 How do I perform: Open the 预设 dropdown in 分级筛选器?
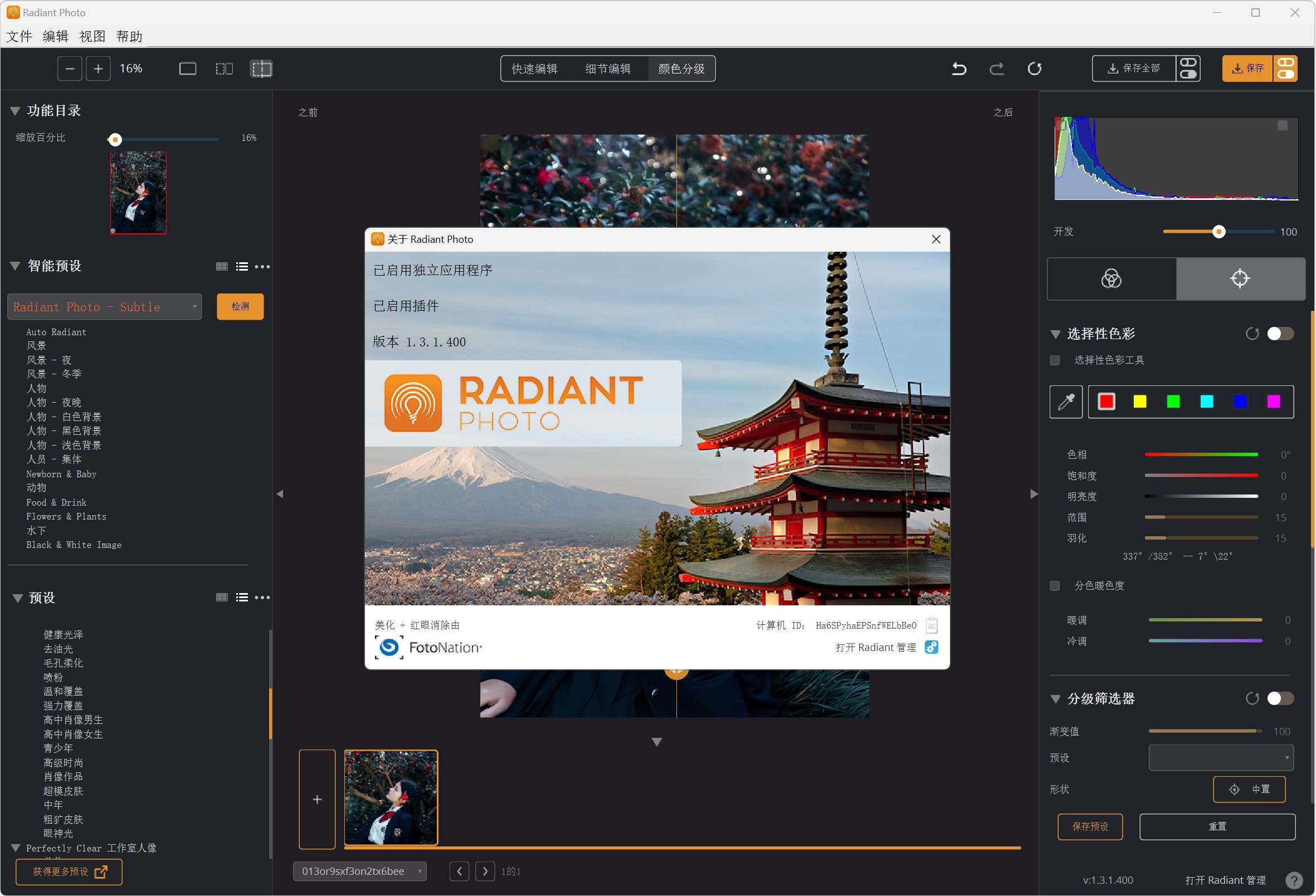[x=1221, y=758]
